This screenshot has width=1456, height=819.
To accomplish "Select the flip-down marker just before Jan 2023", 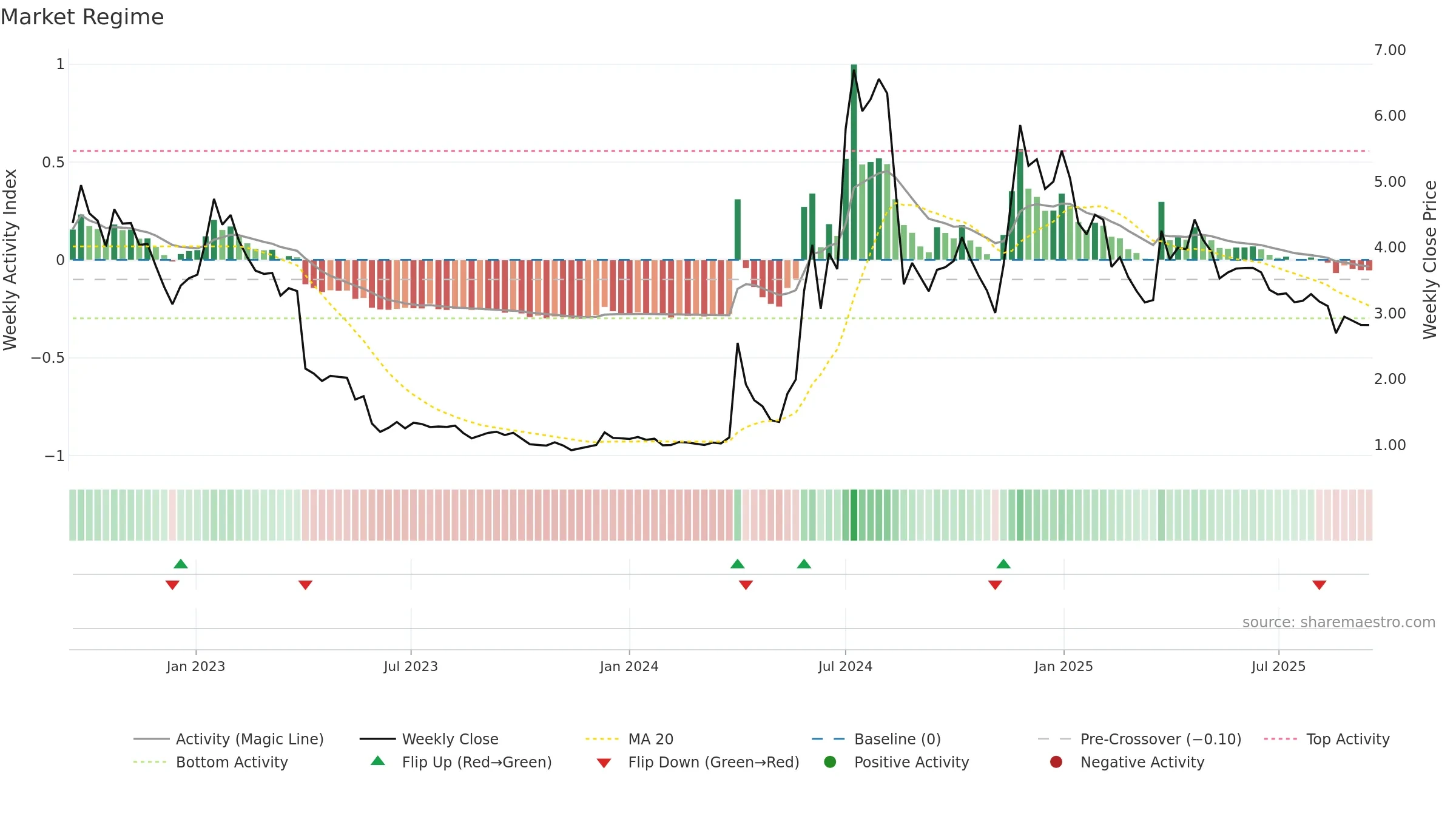I will [x=172, y=585].
